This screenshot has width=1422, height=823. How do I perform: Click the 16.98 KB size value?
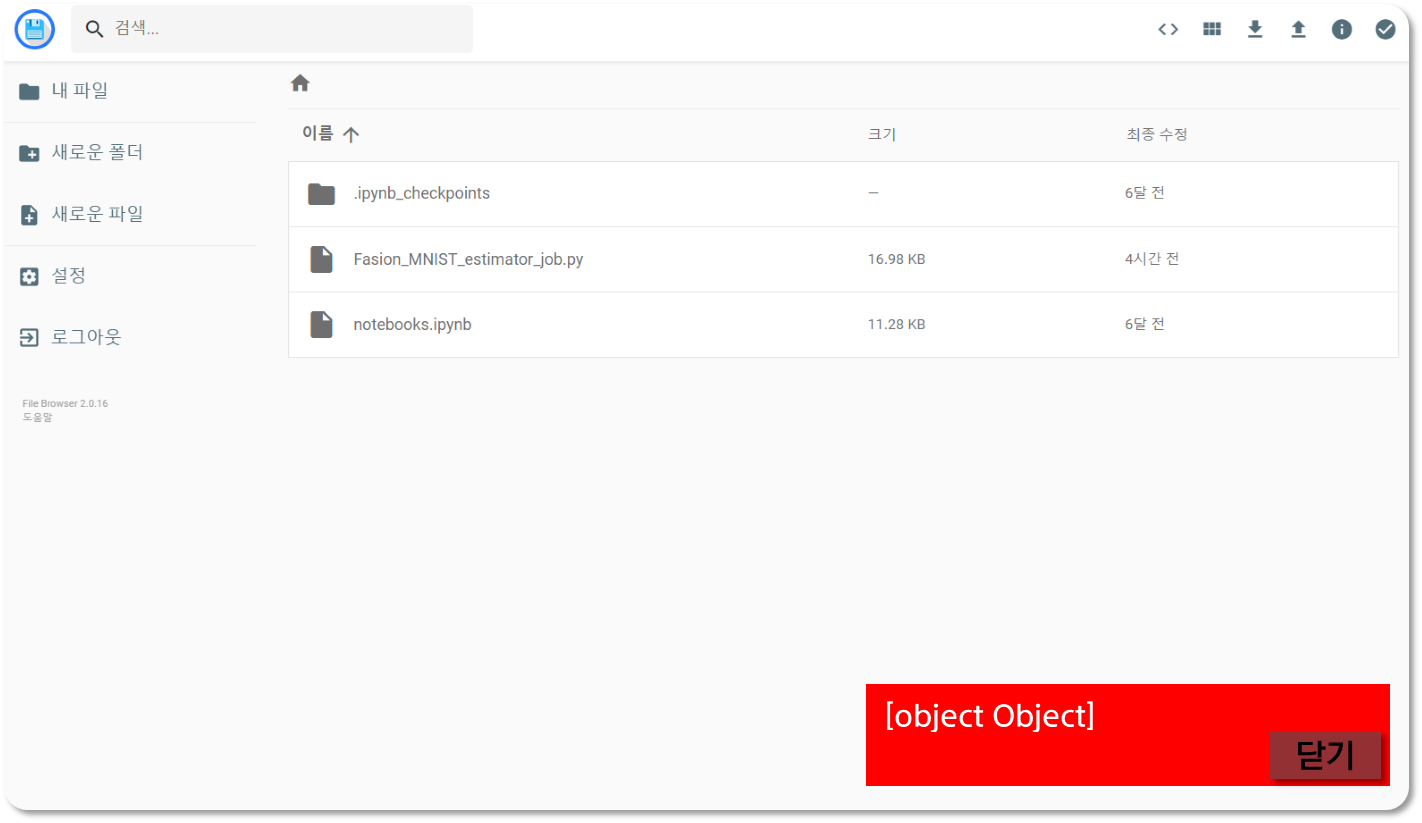tap(896, 259)
